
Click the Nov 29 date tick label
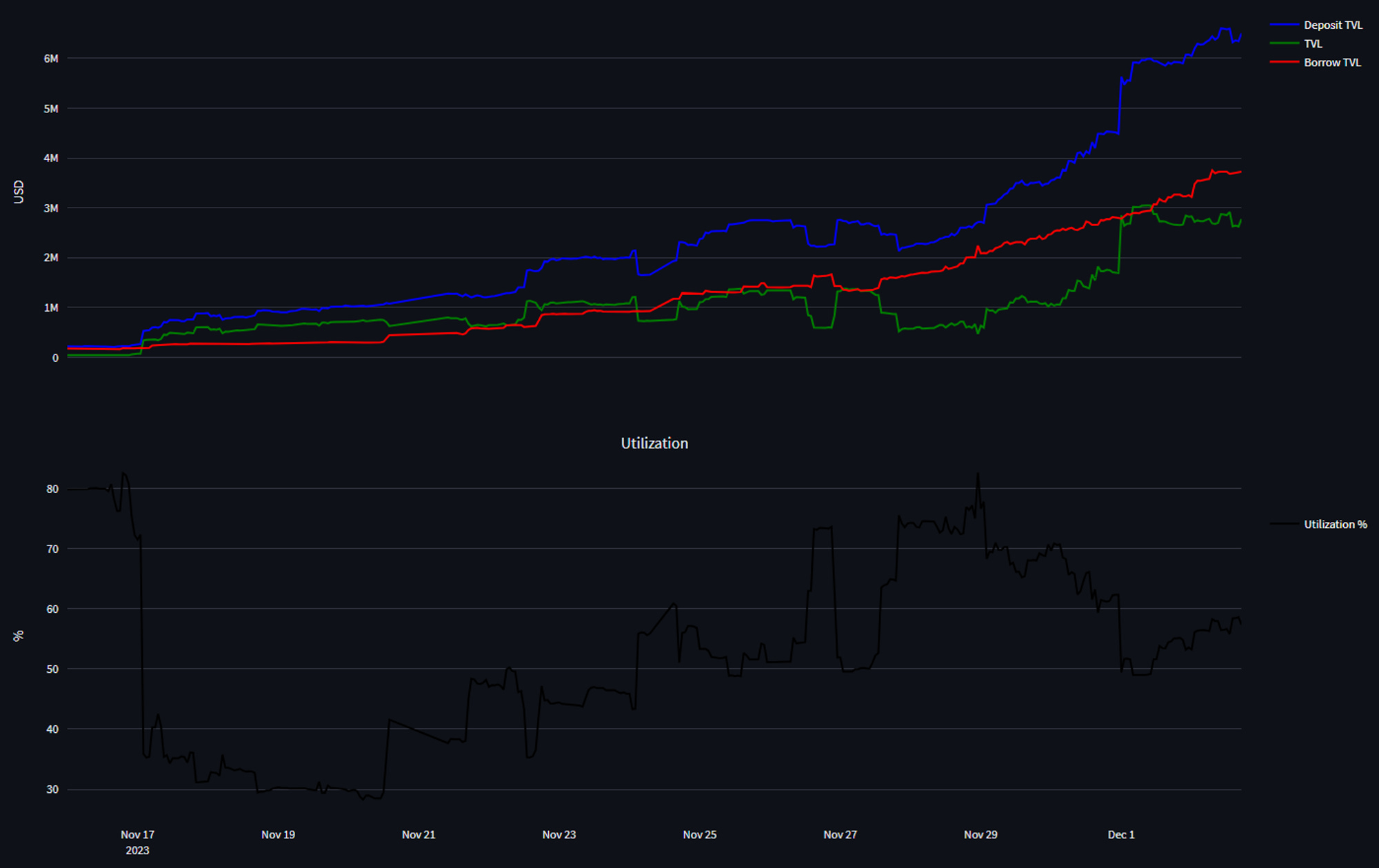(x=980, y=834)
